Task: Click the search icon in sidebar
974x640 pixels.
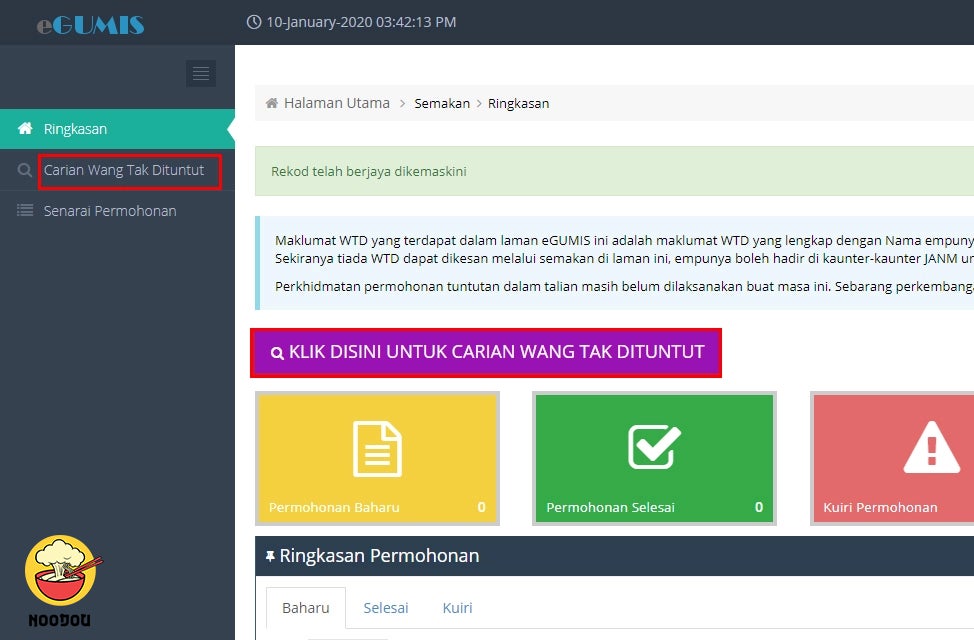Action: (25, 171)
